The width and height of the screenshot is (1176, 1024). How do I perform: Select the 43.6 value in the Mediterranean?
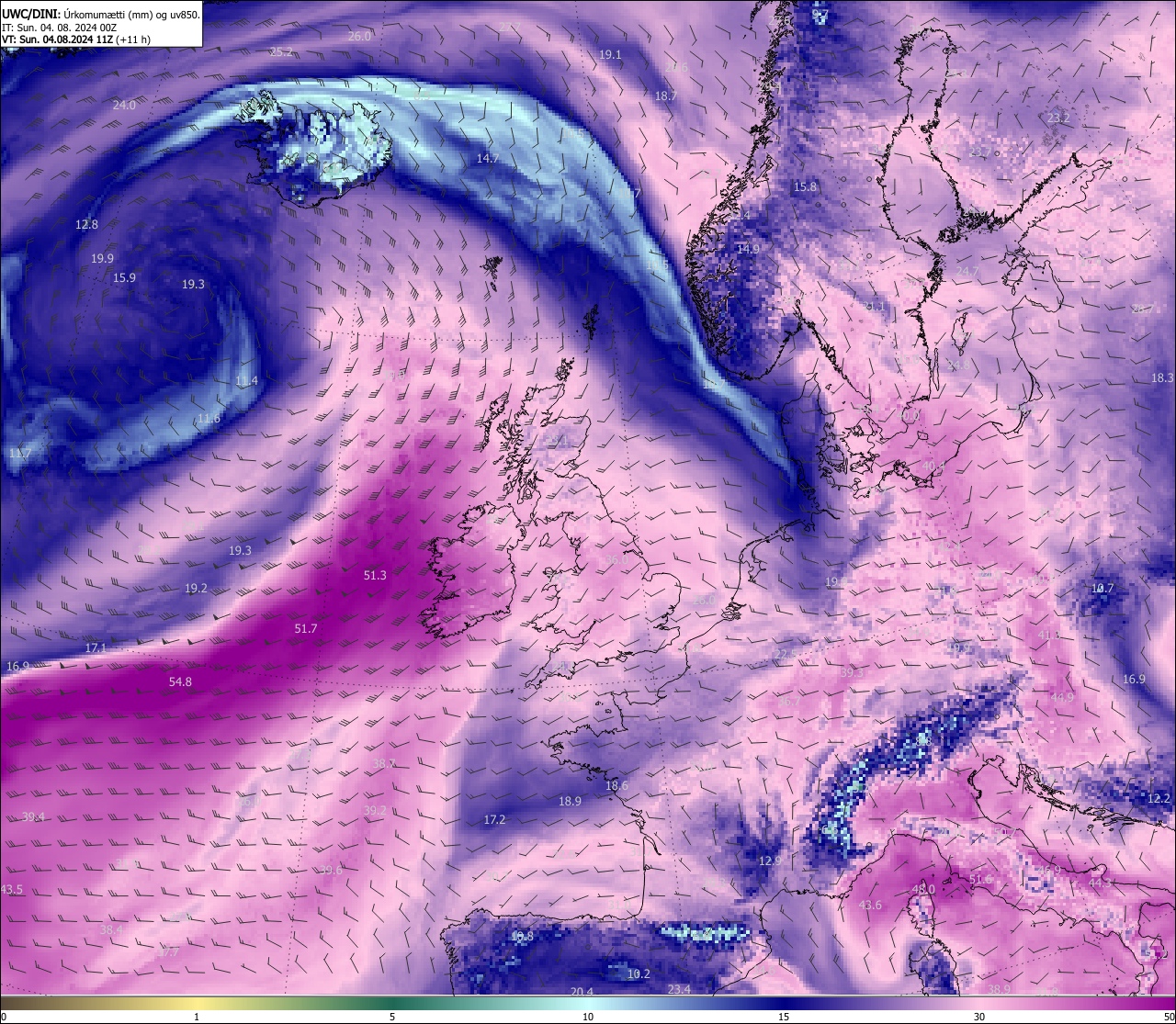(869, 905)
